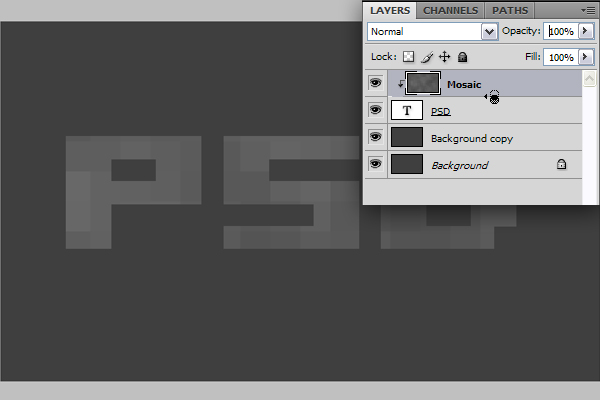Select the layer named PSD
Screen dimensions: 600x400
click(440, 111)
